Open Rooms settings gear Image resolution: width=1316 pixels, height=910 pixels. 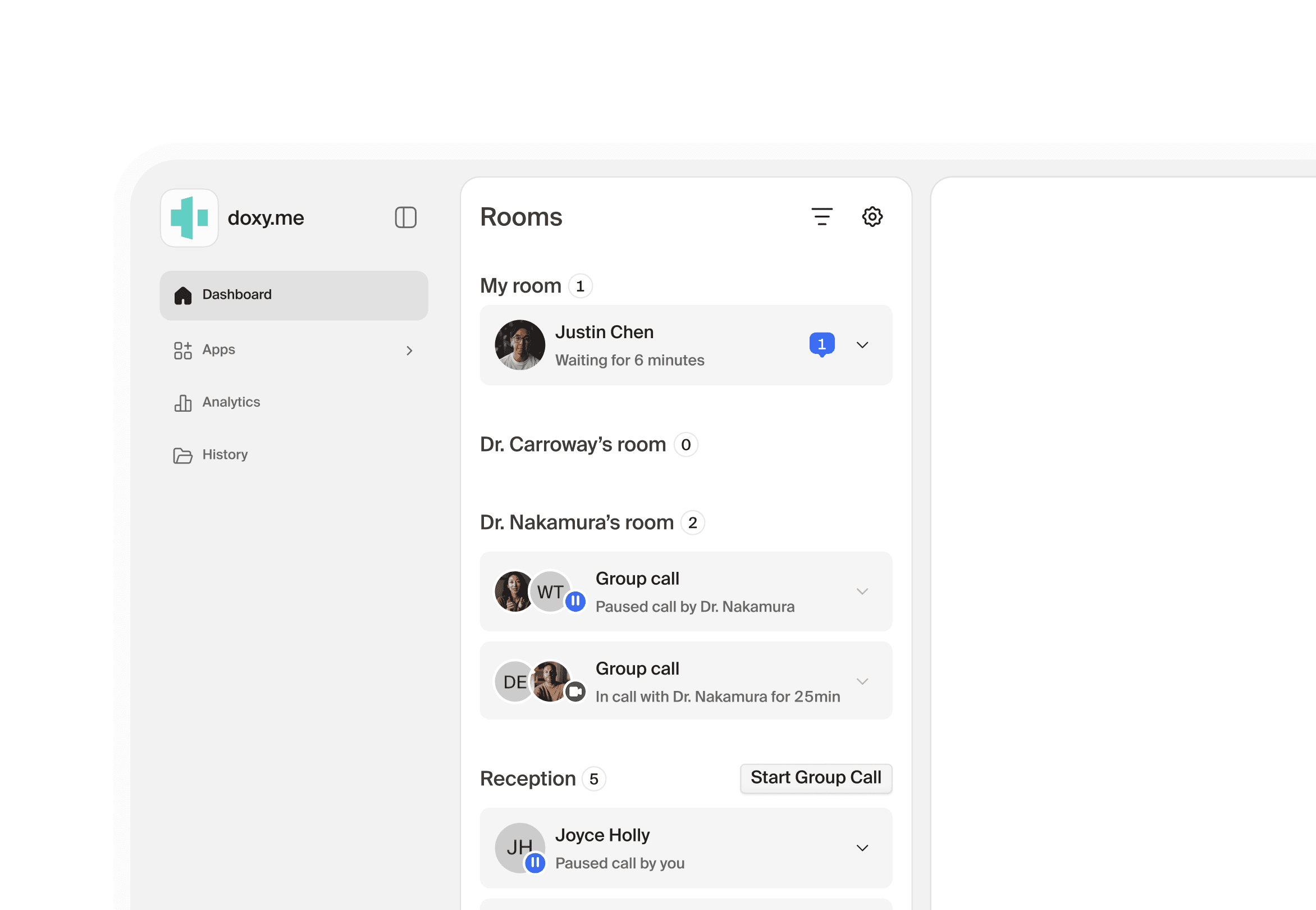[x=872, y=217]
